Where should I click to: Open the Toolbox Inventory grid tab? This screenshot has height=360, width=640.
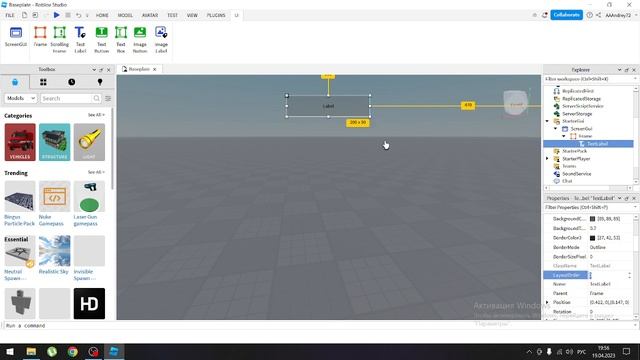(x=43, y=82)
